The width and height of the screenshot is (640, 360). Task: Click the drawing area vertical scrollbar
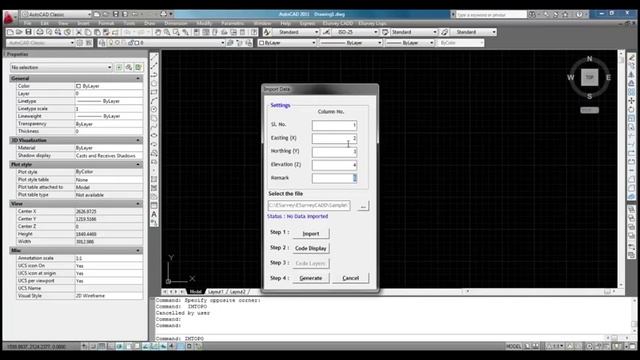621,168
